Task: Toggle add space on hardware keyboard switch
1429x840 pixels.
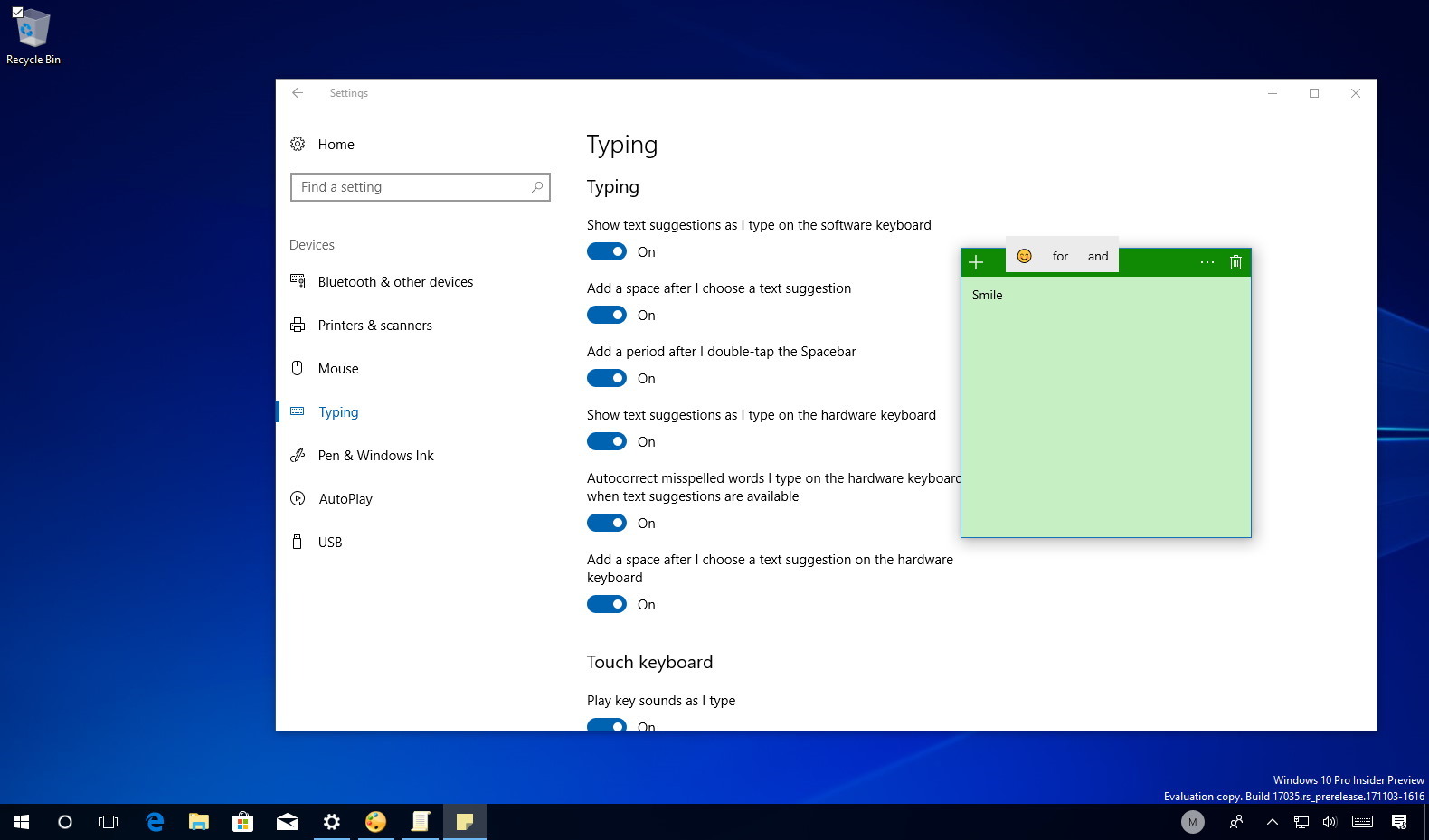Action: tap(607, 604)
